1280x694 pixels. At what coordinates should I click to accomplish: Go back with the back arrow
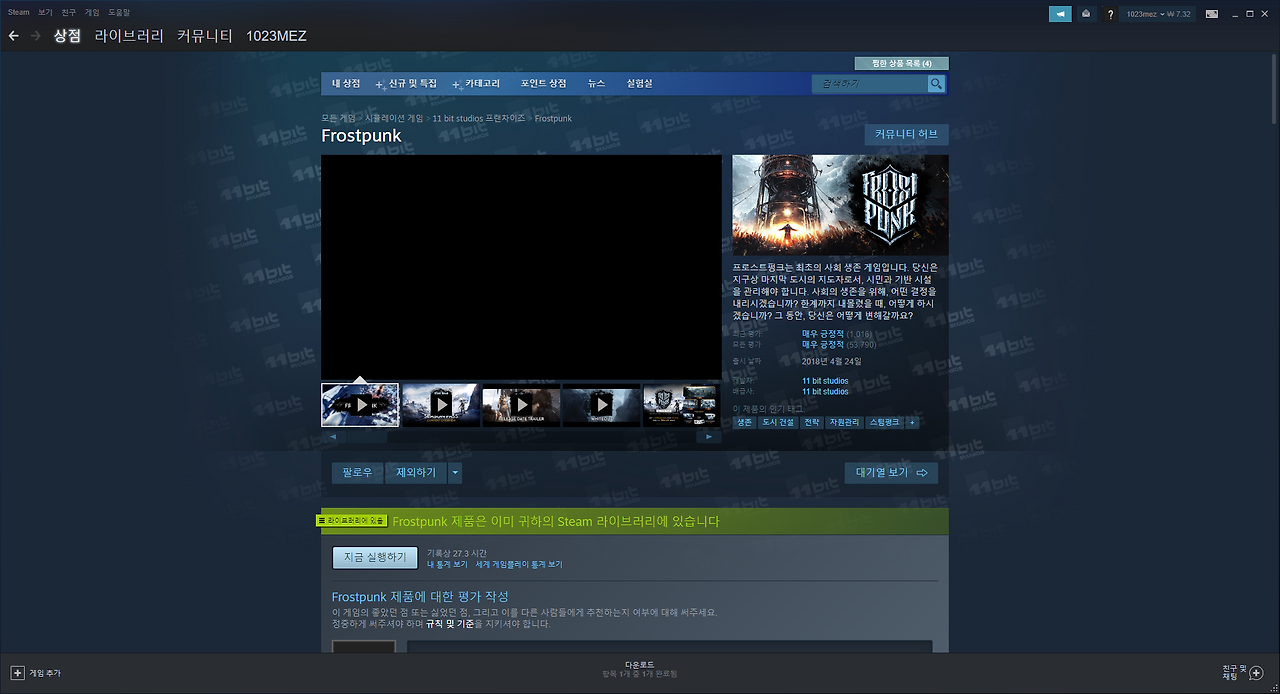[13, 36]
